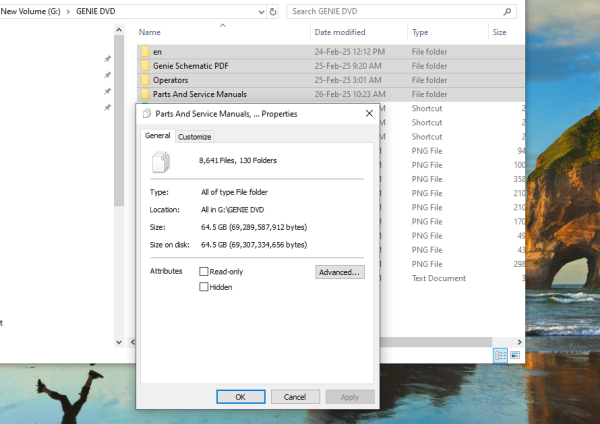The width and height of the screenshot is (600, 424).
Task: Click the fourth pin icon in Quick access
Action: tap(108, 108)
